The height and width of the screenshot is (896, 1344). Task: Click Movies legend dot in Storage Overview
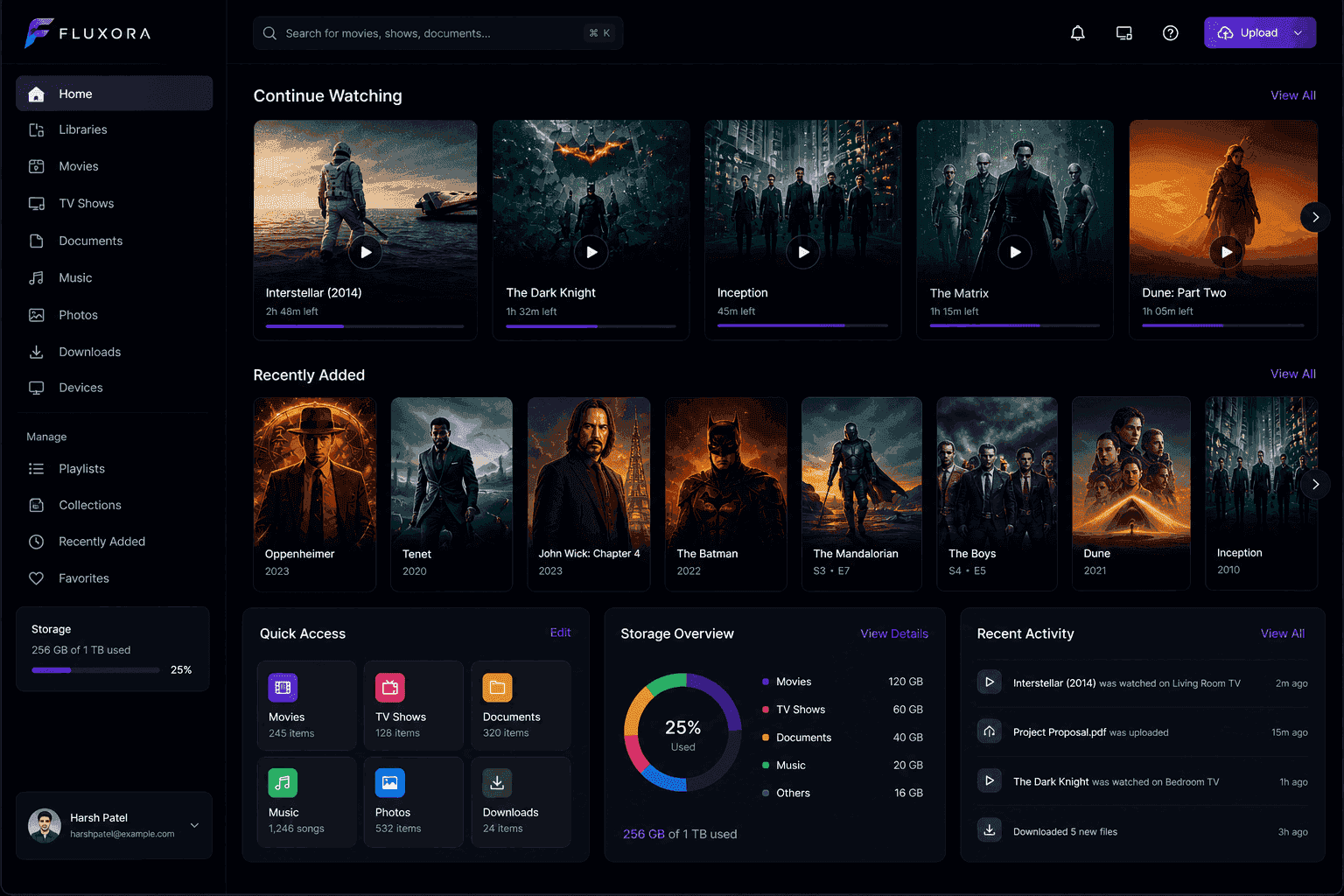pyautogui.click(x=766, y=682)
